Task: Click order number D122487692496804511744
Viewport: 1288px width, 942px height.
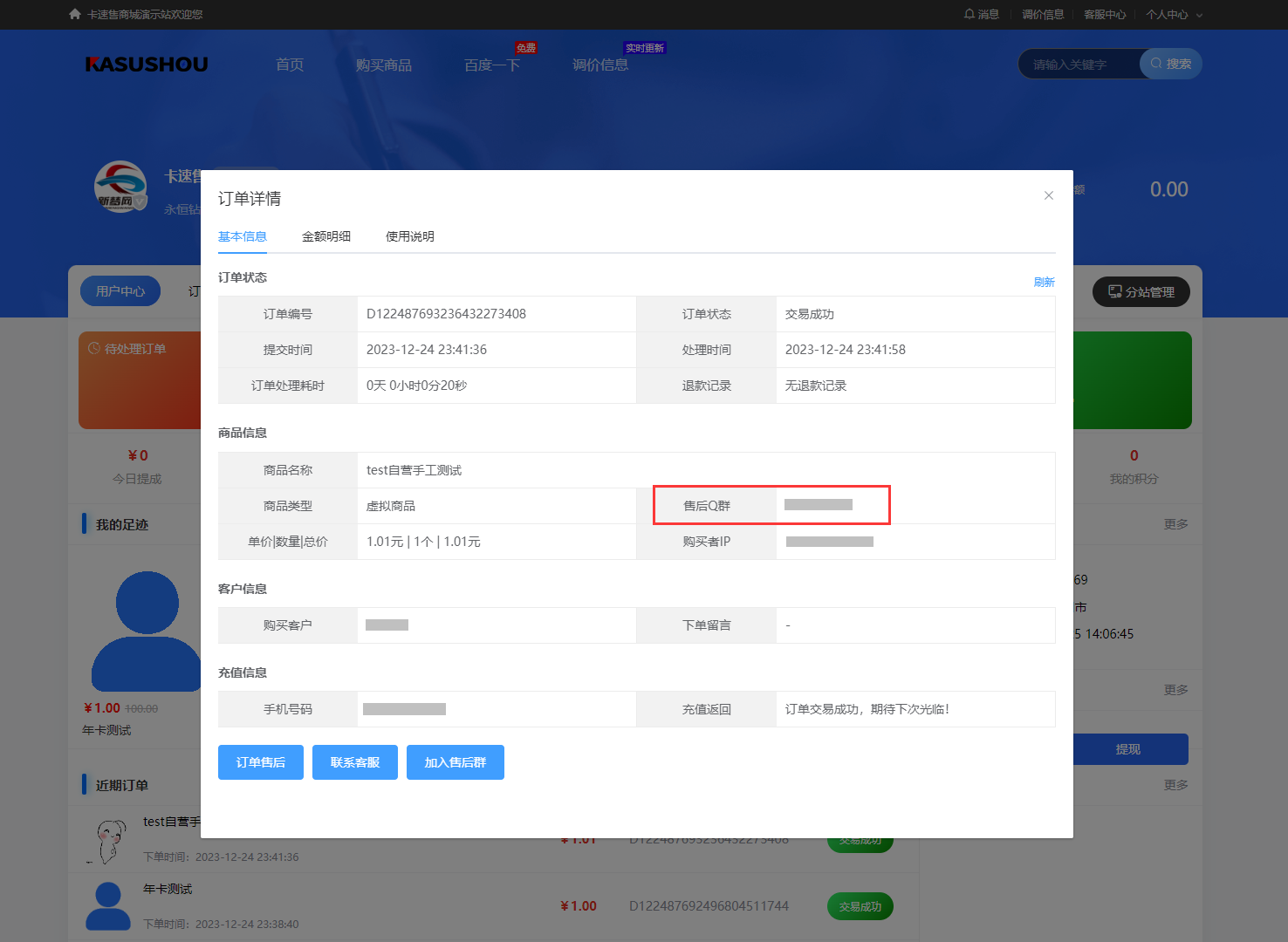Action: pos(709,906)
